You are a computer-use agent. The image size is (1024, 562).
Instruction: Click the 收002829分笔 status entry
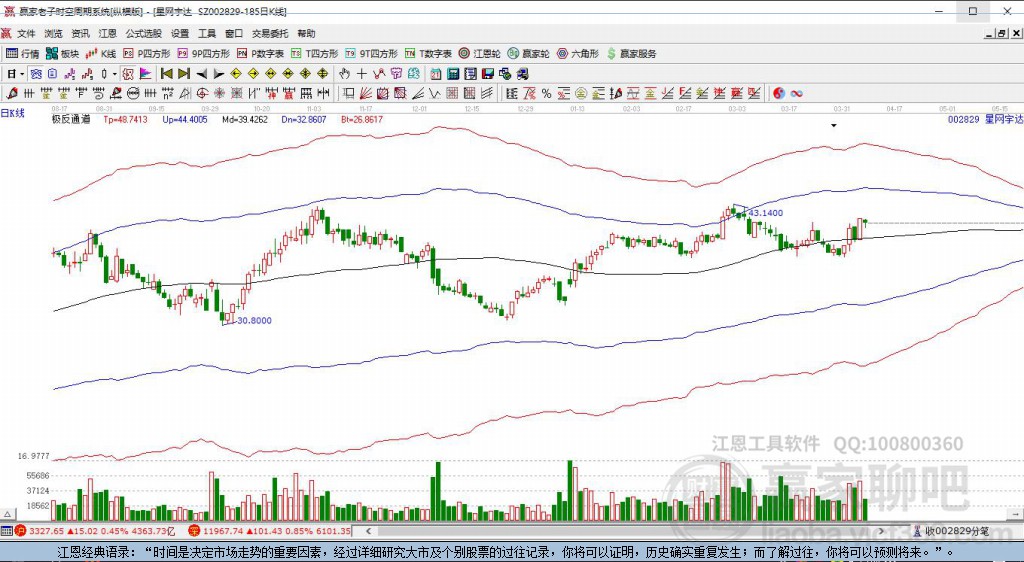[x=952, y=531]
